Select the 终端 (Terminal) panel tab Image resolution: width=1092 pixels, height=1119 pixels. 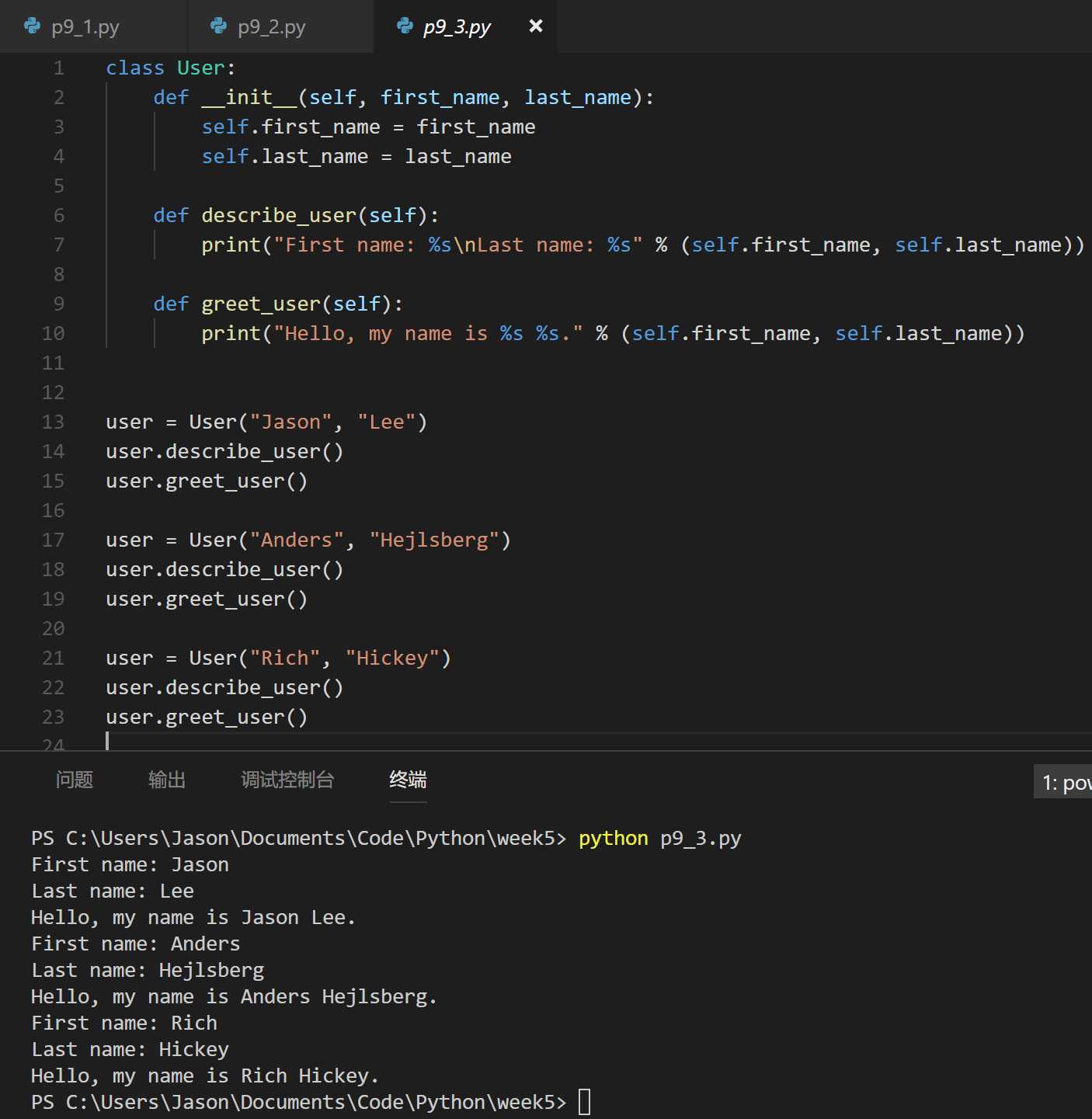pyautogui.click(x=408, y=780)
